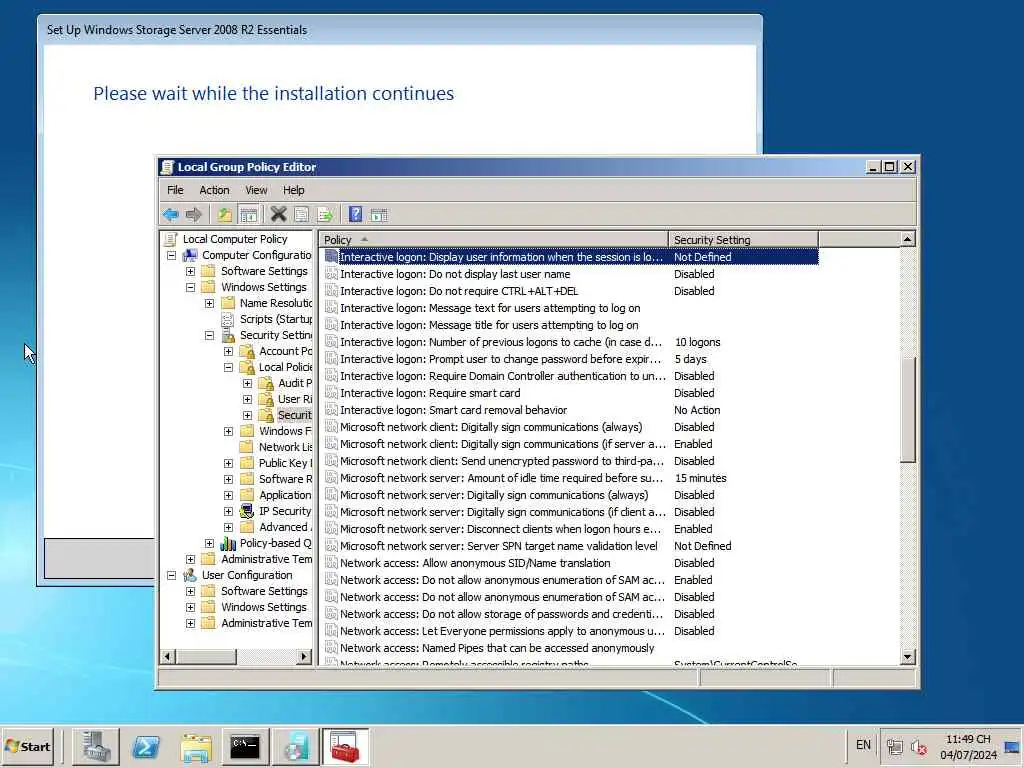Image resolution: width=1024 pixels, height=768 pixels.
Task: Expand the User Rights Assignment node
Action: 248,399
